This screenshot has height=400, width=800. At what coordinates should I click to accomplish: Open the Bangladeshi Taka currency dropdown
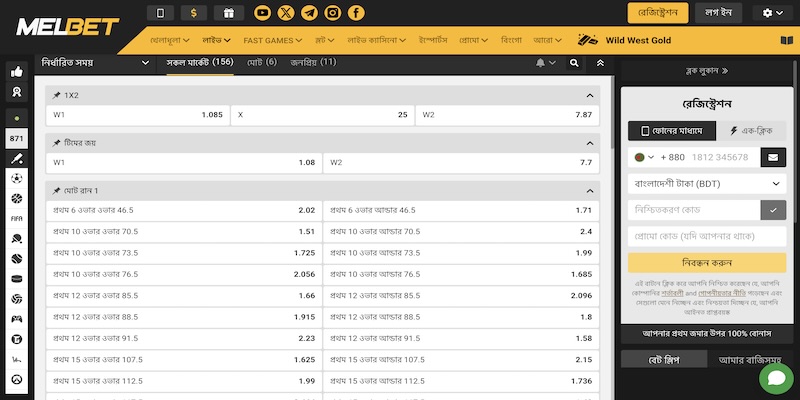[706, 184]
